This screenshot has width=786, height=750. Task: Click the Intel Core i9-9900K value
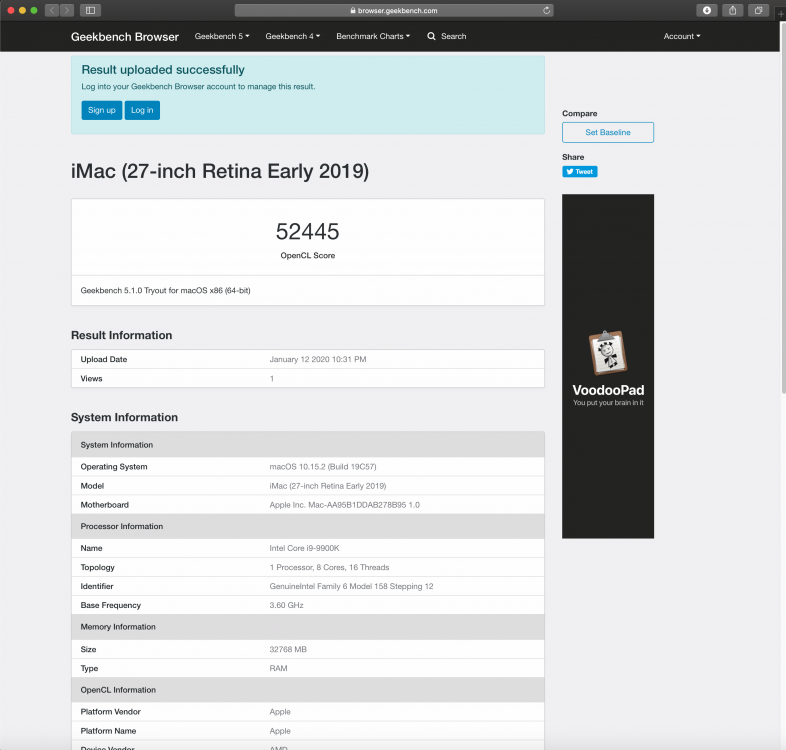click(x=304, y=548)
